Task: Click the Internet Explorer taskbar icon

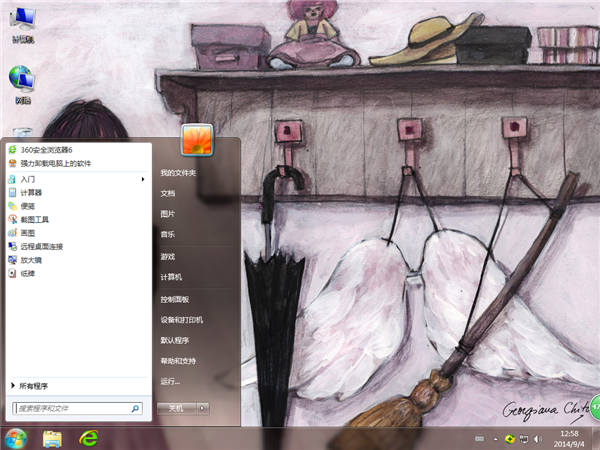Action: (90, 438)
